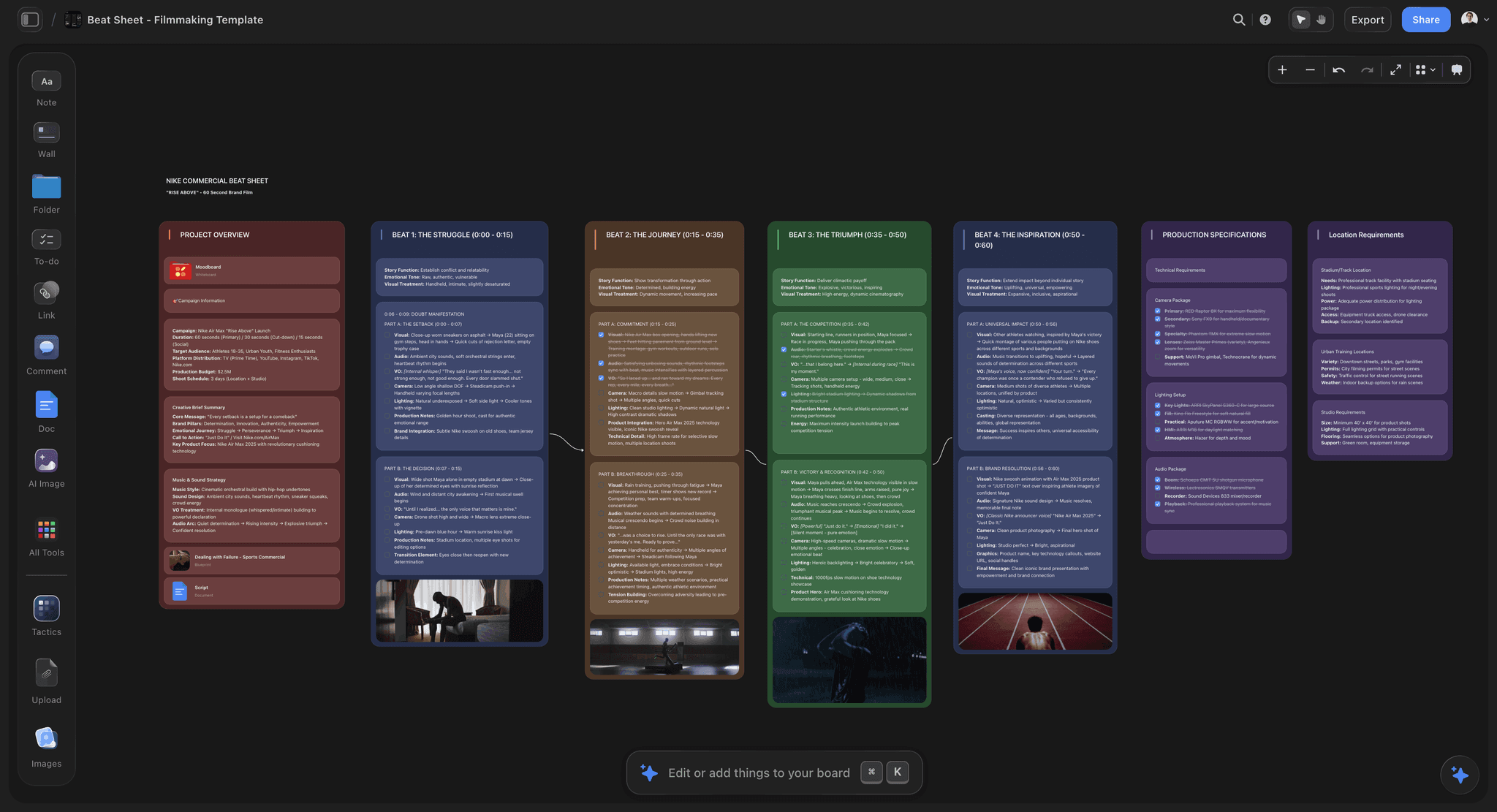Click the board icon beside the title
This screenshot has width=1497, height=812.
click(x=73, y=20)
